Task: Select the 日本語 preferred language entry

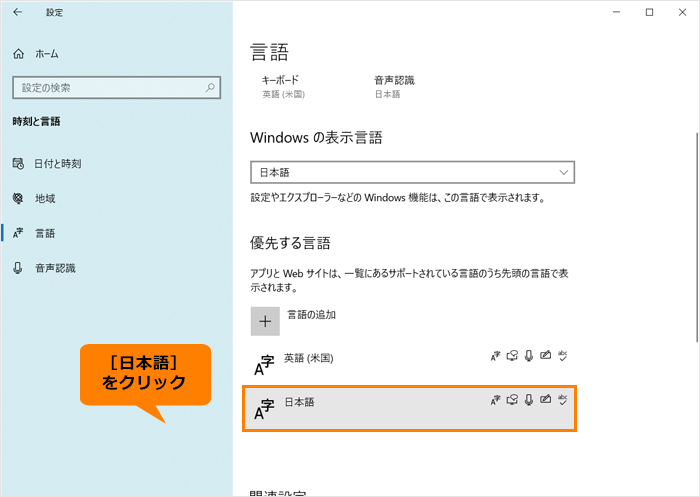Action: [409, 409]
